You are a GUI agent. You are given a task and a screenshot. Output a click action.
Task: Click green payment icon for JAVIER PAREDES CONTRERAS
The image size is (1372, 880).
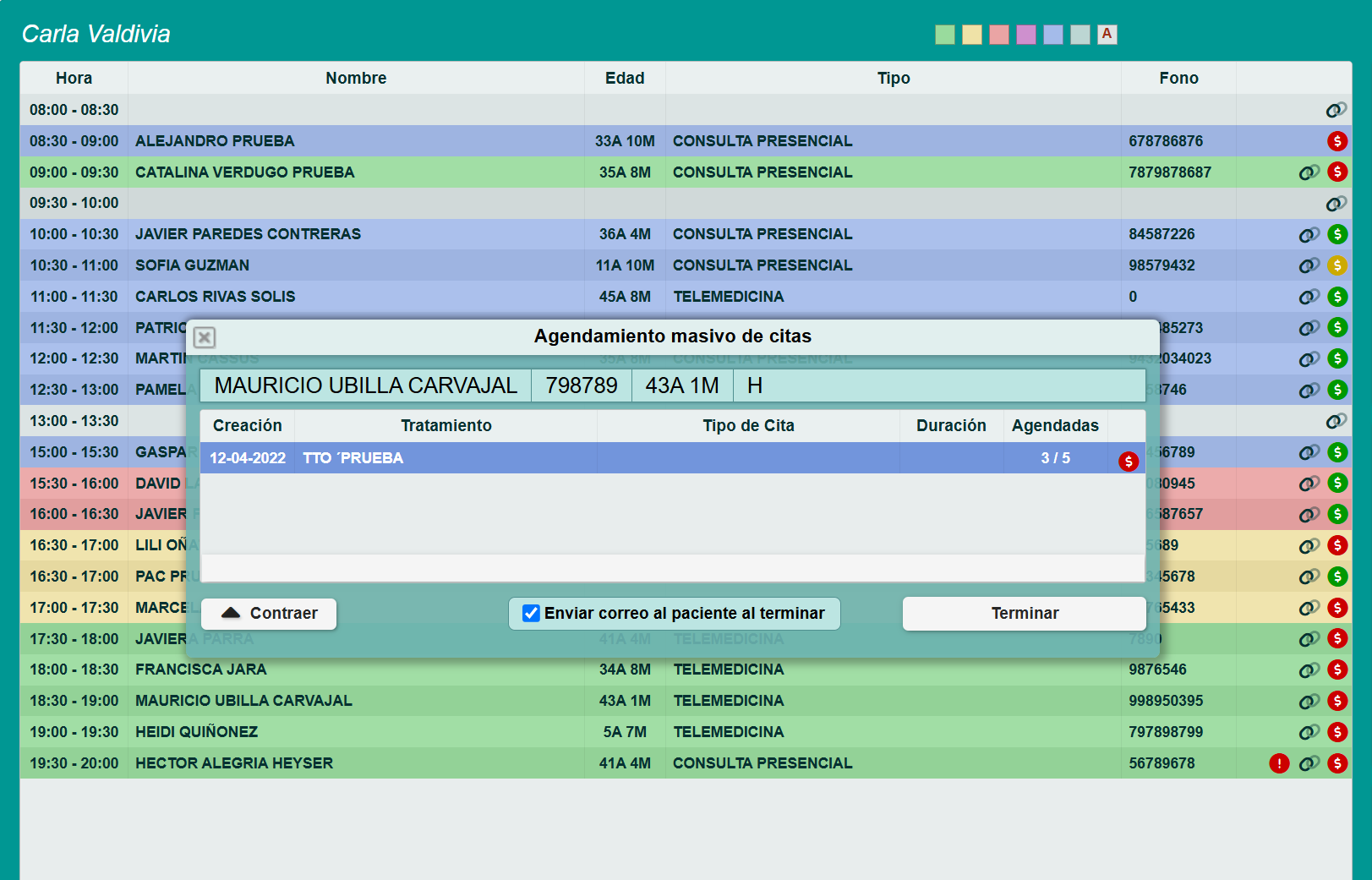coord(1337,234)
